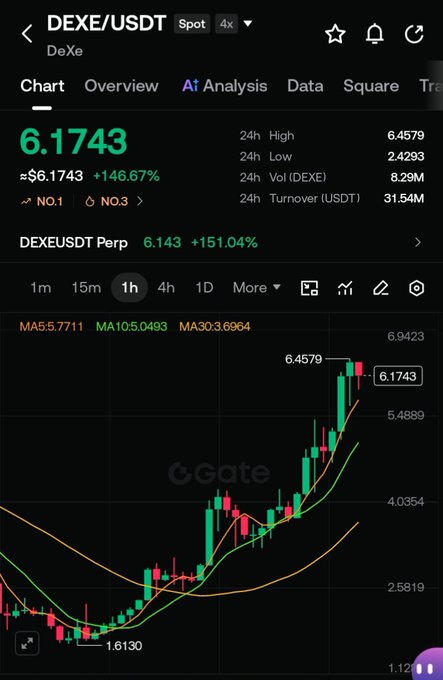Open chart indicators icon
This screenshot has height=680, width=443.
point(345,288)
